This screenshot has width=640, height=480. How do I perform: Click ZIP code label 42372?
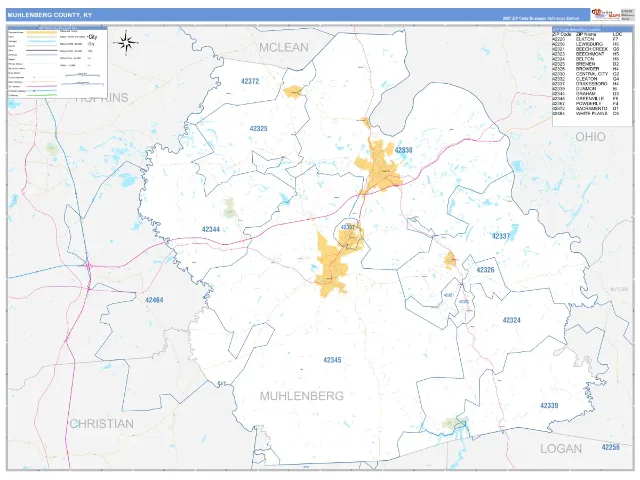(250, 81)
